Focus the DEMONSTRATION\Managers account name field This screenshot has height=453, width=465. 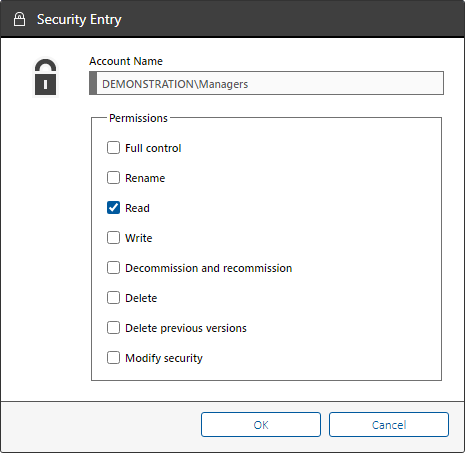266,83
